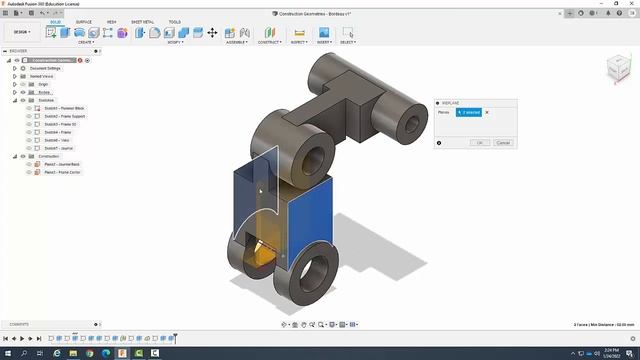Select Sketch4 - Frame in browser
The image size is (640, 360).
point(58,132)
